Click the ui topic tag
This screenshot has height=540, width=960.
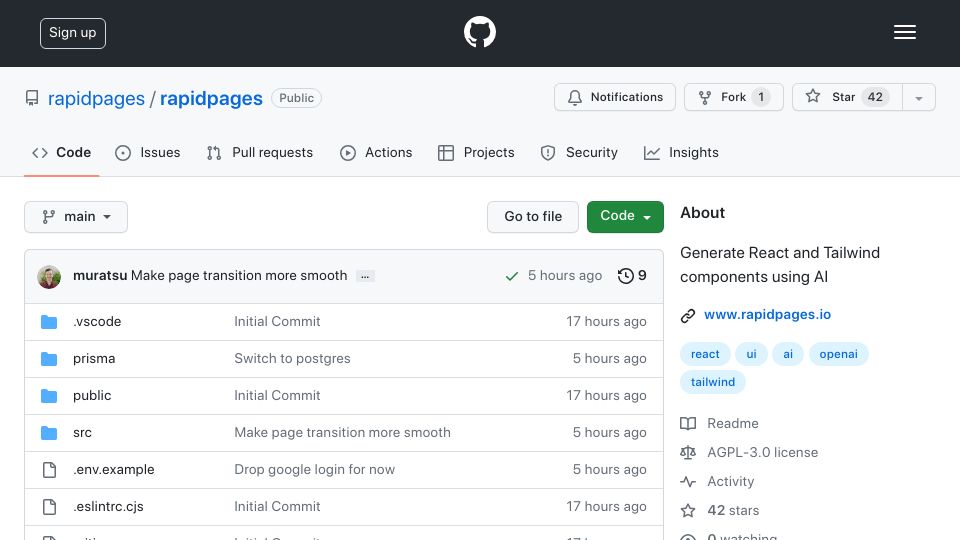(x=751, y=354)
